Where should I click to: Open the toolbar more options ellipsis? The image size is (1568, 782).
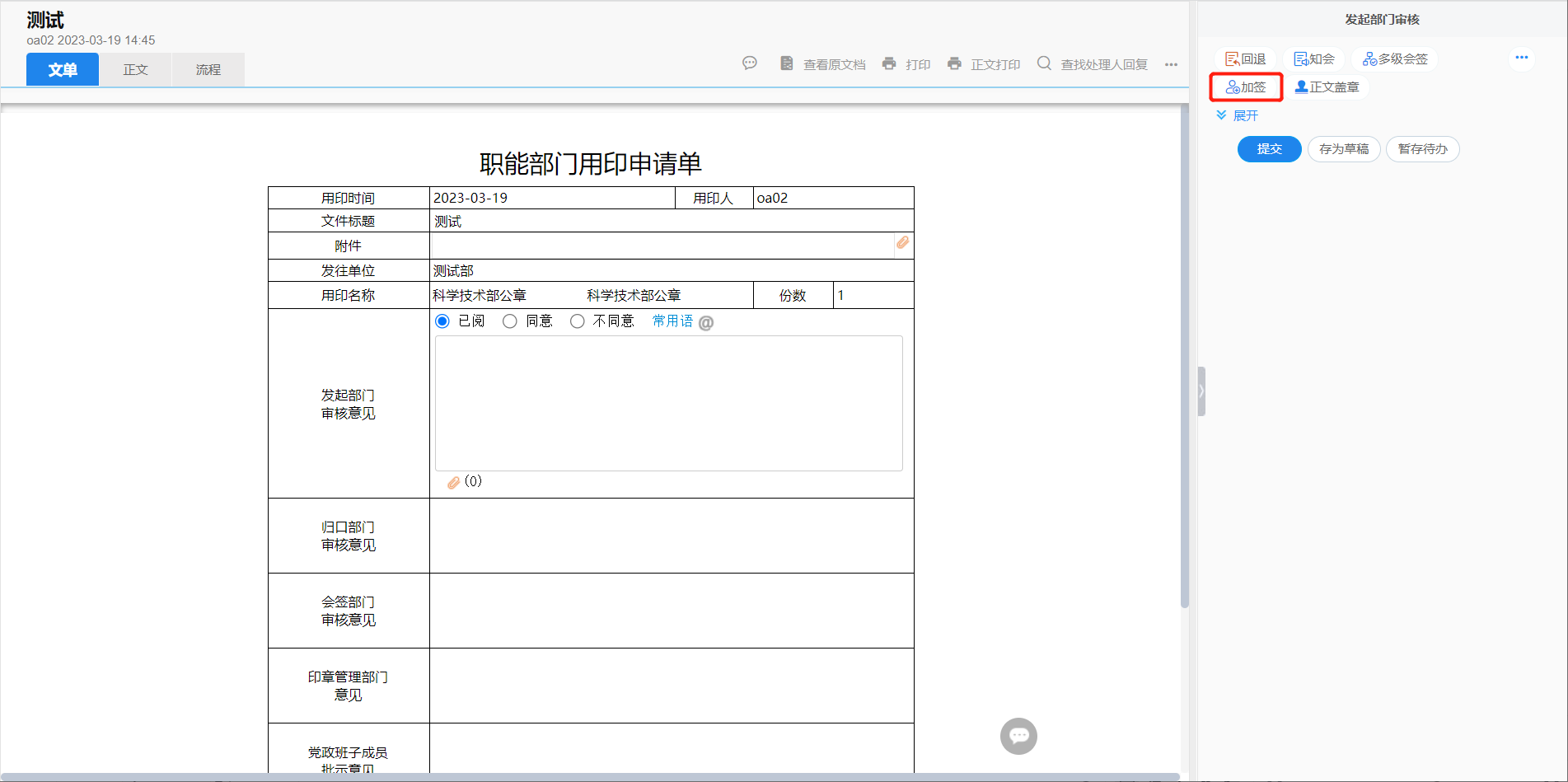point(1171,64)
